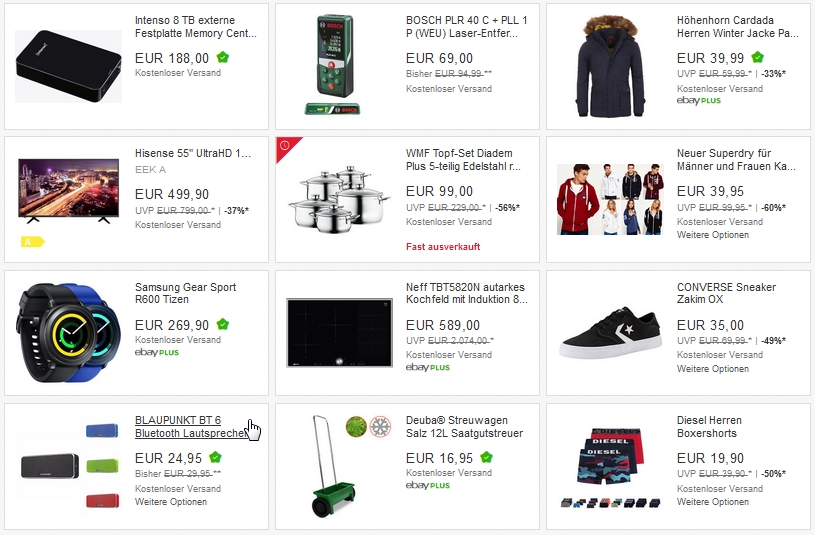Click the green badge beside Samsung Gear price
This screenshot has width=815, height=535.
coord(223,324)
